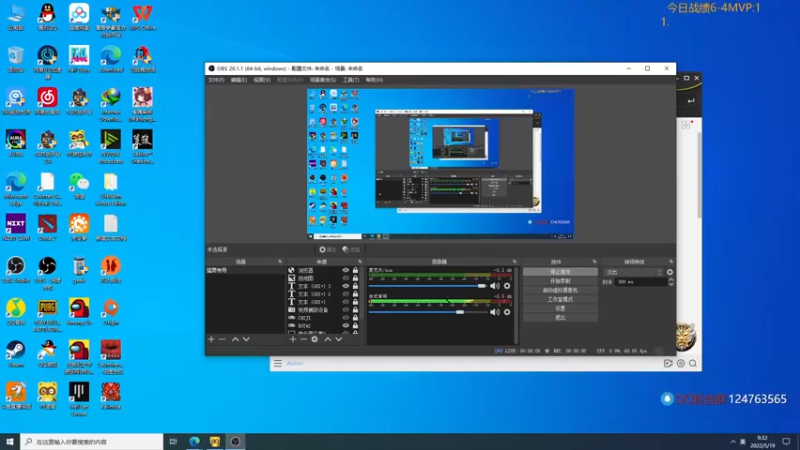This screenshot has height=450, width=800.
Task: Toggle visibility of 视频捕获设备 source
Action: (x=346, y=310)
